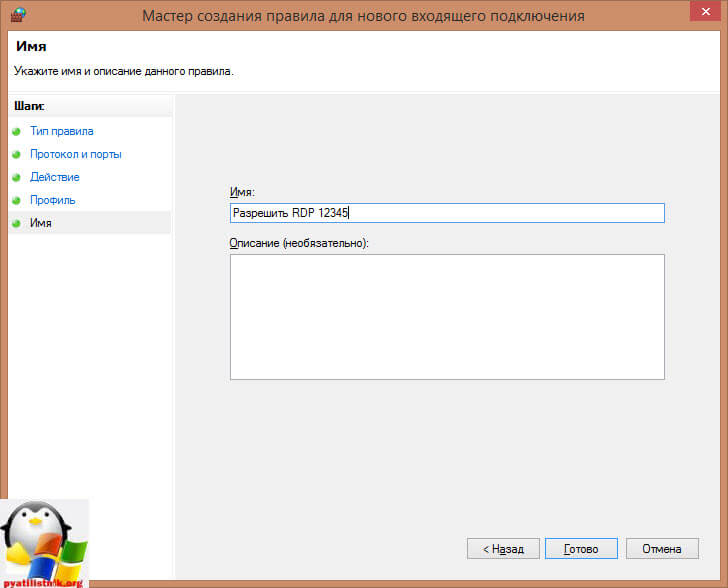
Task: Click the pyatilistnik.org watermark text
Action: (x=44, y=581)
